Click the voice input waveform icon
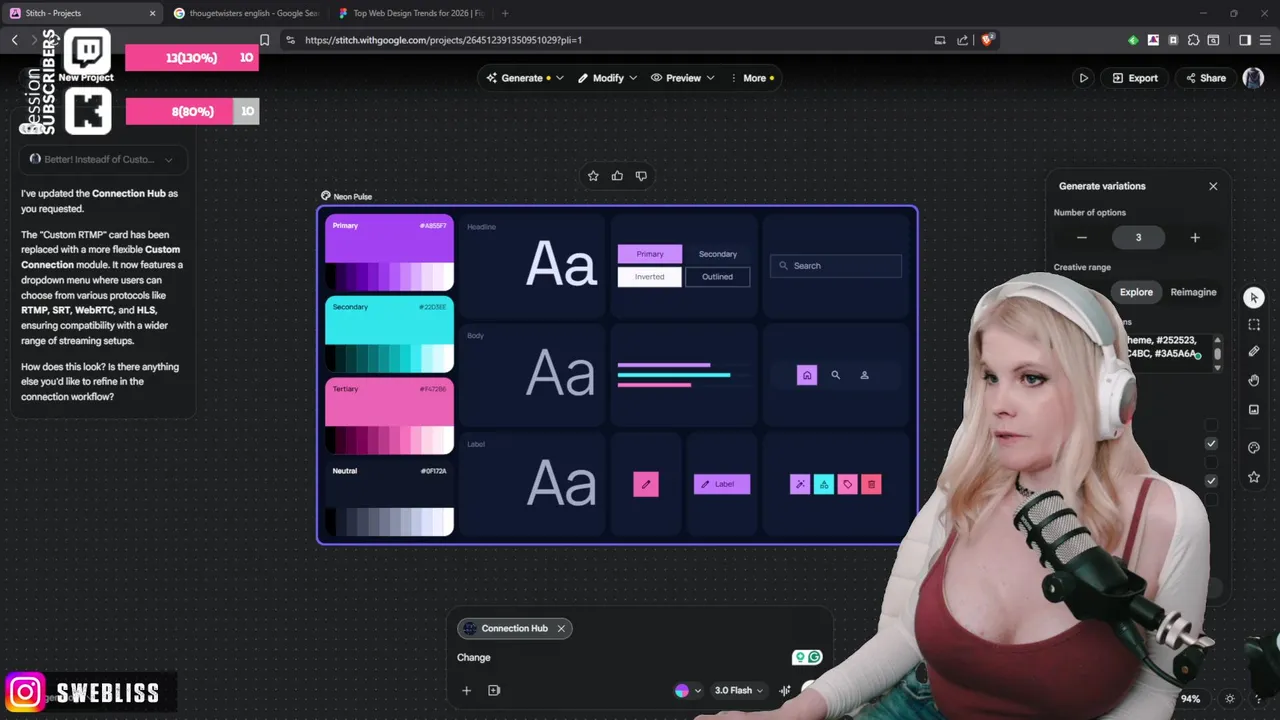The width and height of the screenshot is (1280, 720). (785, 690)
